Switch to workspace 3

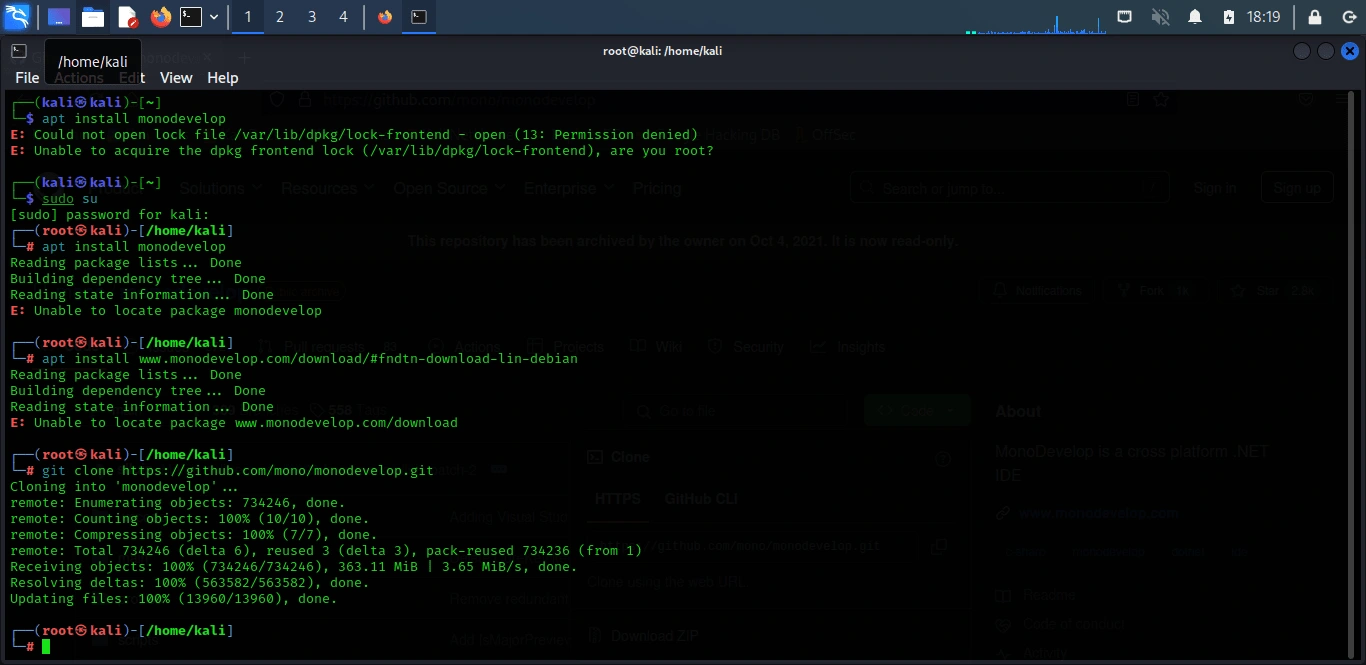point(312,17)
